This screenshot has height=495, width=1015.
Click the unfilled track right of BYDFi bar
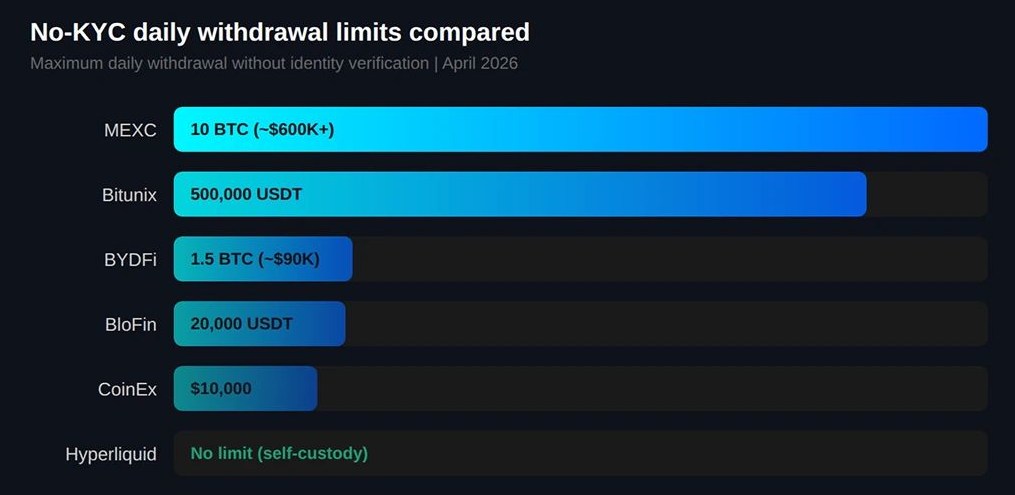click(668, 260)
